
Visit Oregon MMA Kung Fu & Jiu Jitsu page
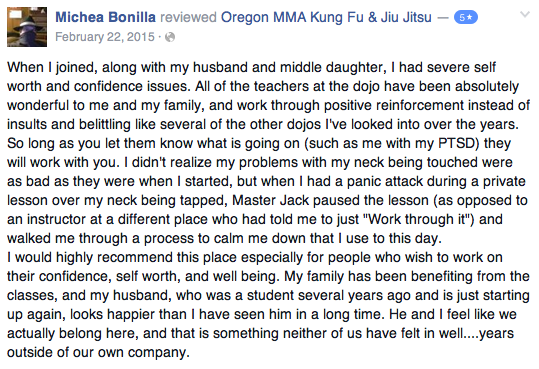(x=326, y=17)
